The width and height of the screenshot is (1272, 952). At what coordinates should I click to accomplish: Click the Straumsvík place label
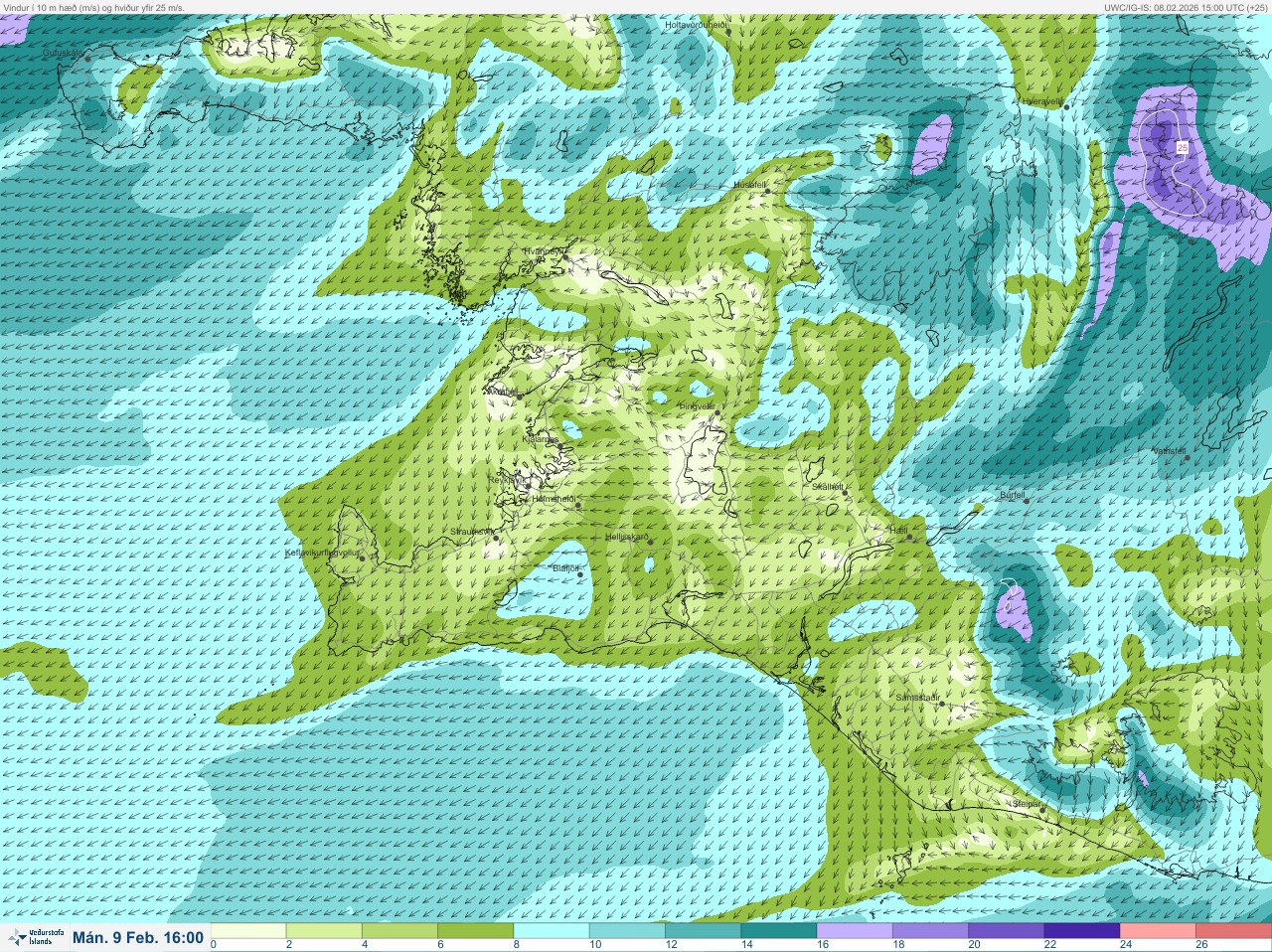coord(472,532)
